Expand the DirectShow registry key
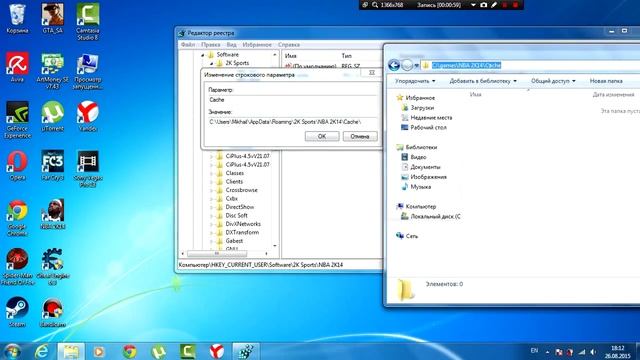The image size is (640, 360). point(211,207)
